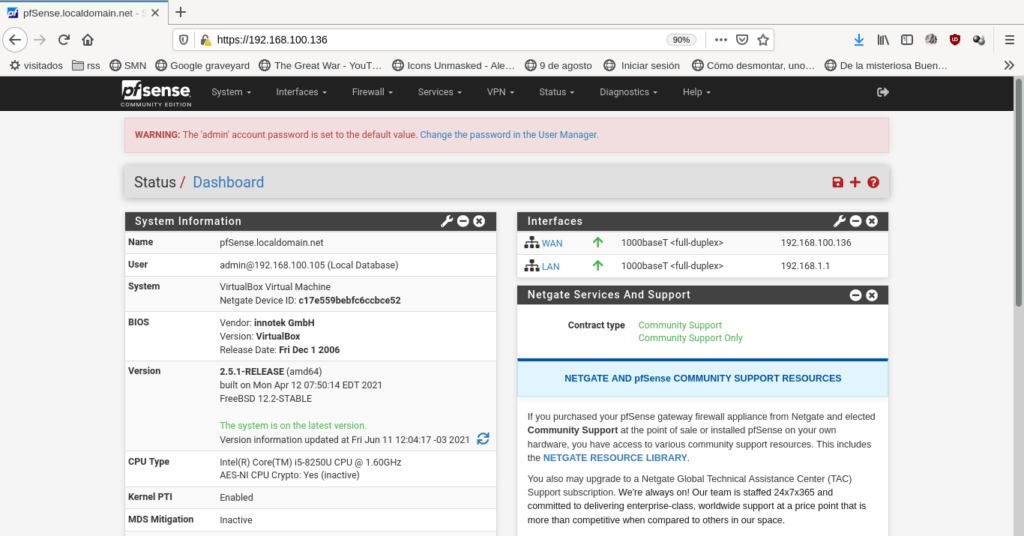The width and height of the screenshot is (1024, 536).
Task: Open the 'Iniciar sesión' bookmark
Action: (x=642, y=65)
